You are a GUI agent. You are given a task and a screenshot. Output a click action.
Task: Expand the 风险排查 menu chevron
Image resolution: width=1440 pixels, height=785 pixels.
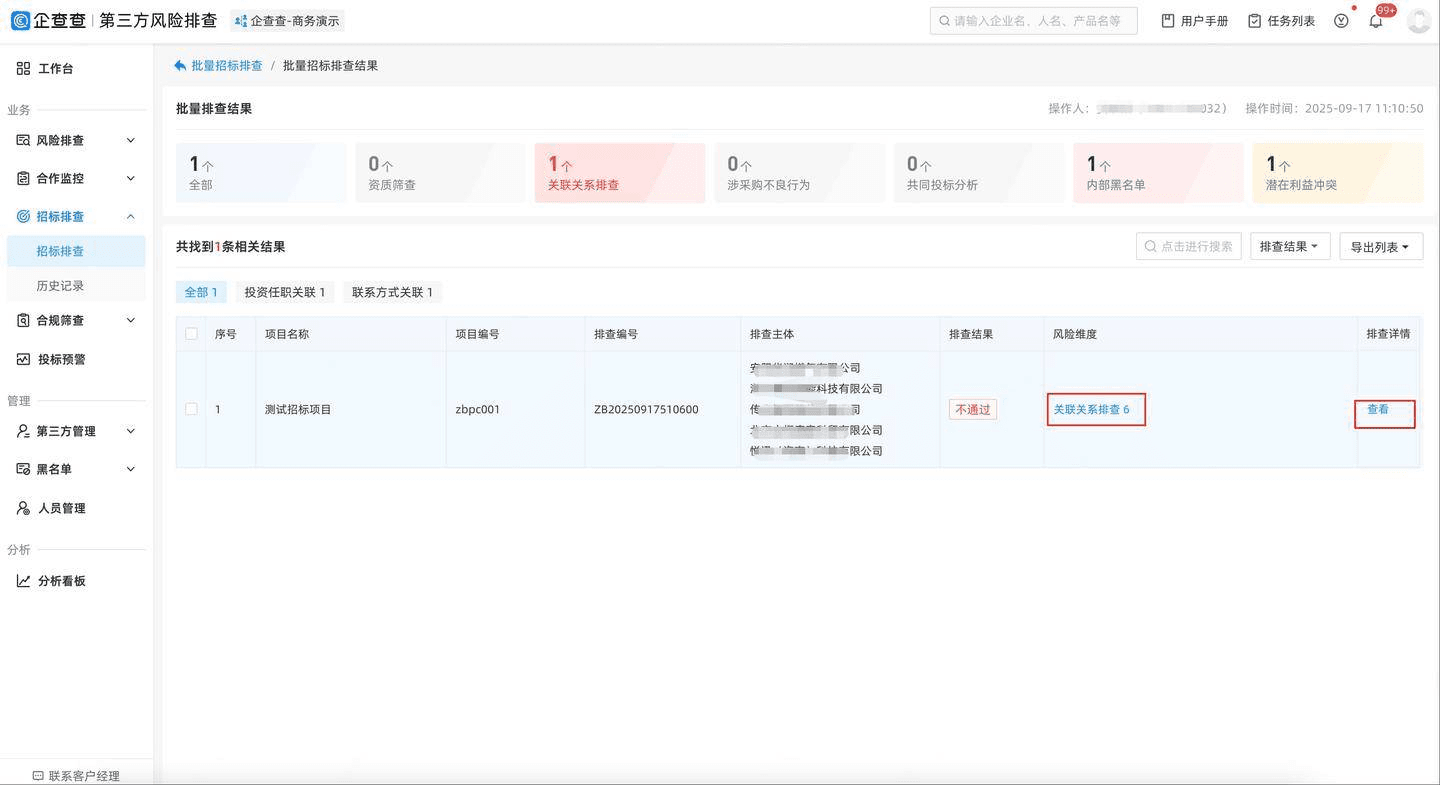click(x=130, y=140)
